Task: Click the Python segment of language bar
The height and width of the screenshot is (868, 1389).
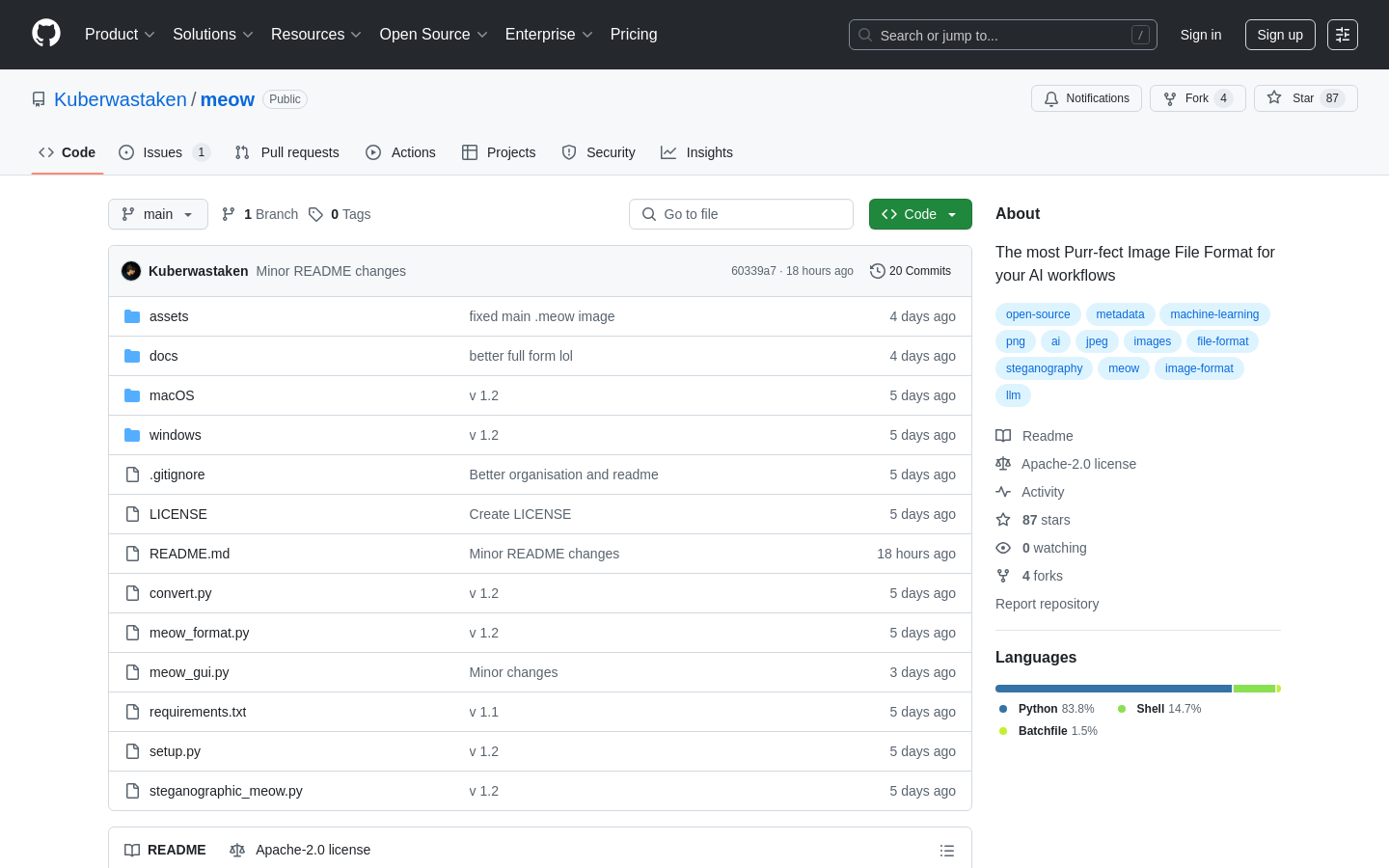Action: point(1113,689)
